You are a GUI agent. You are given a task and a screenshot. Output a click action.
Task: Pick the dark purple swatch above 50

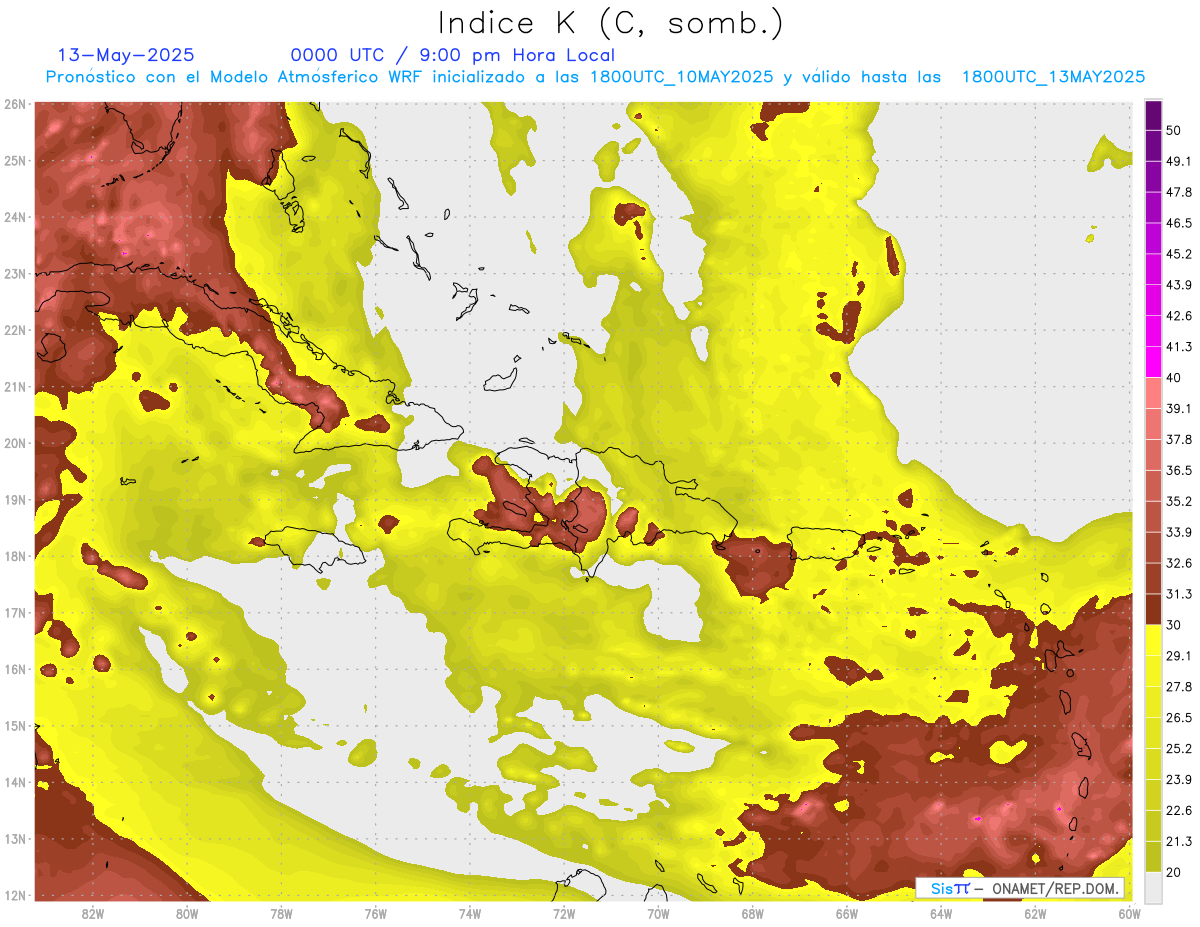pyautogui.click(x=1153, y=115)
